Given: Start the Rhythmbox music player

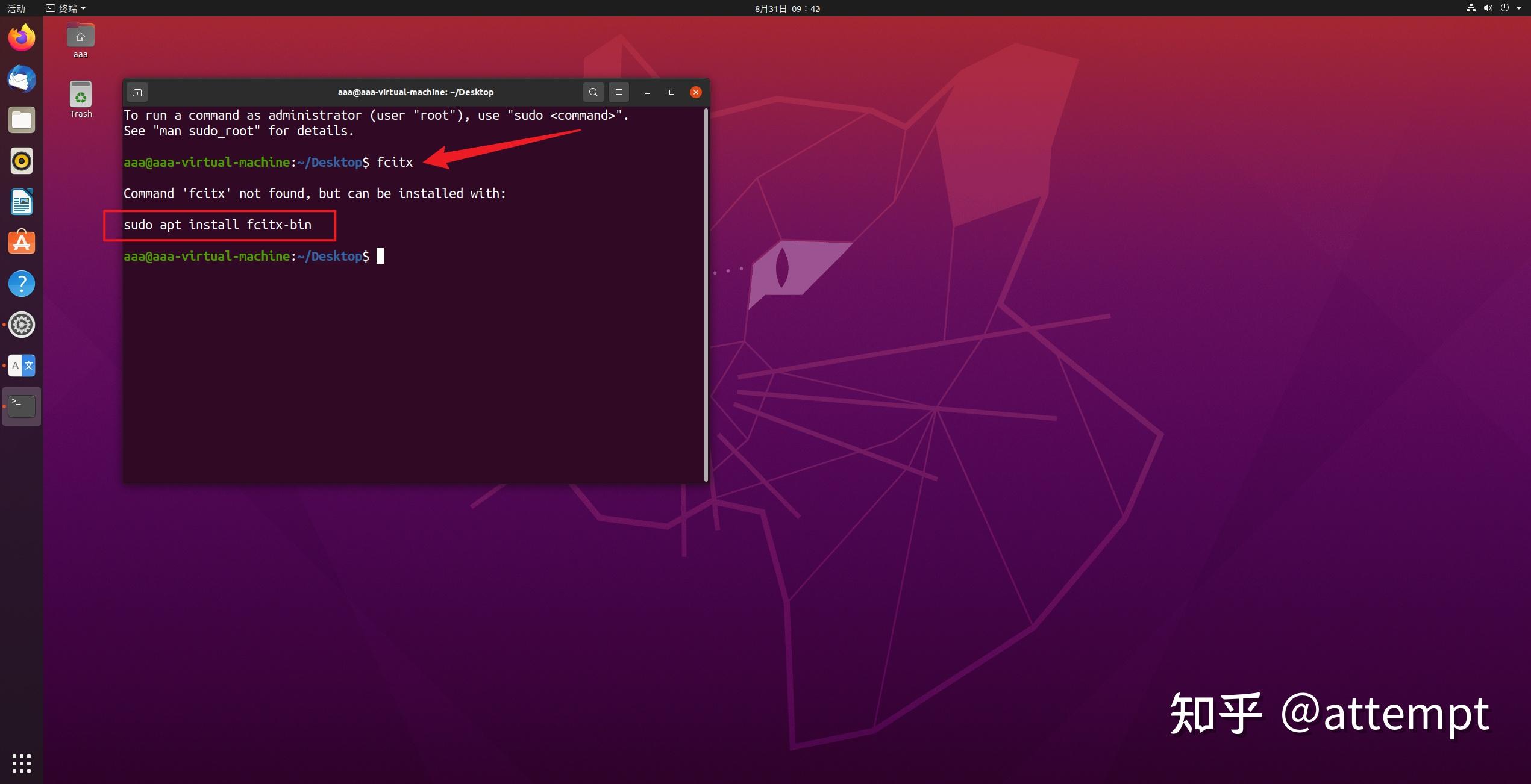Looking at the screenshot, I should tap(21, 161).
